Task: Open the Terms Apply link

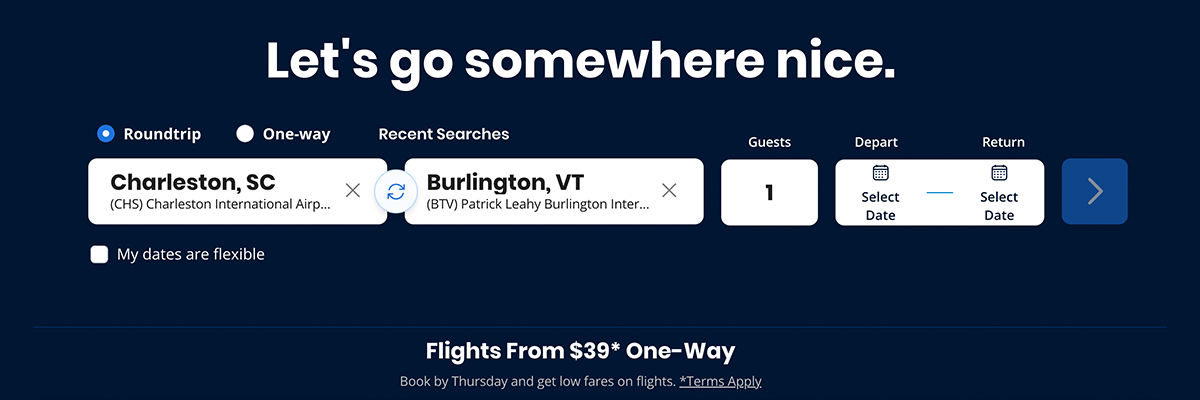Action: click(720, 381)
